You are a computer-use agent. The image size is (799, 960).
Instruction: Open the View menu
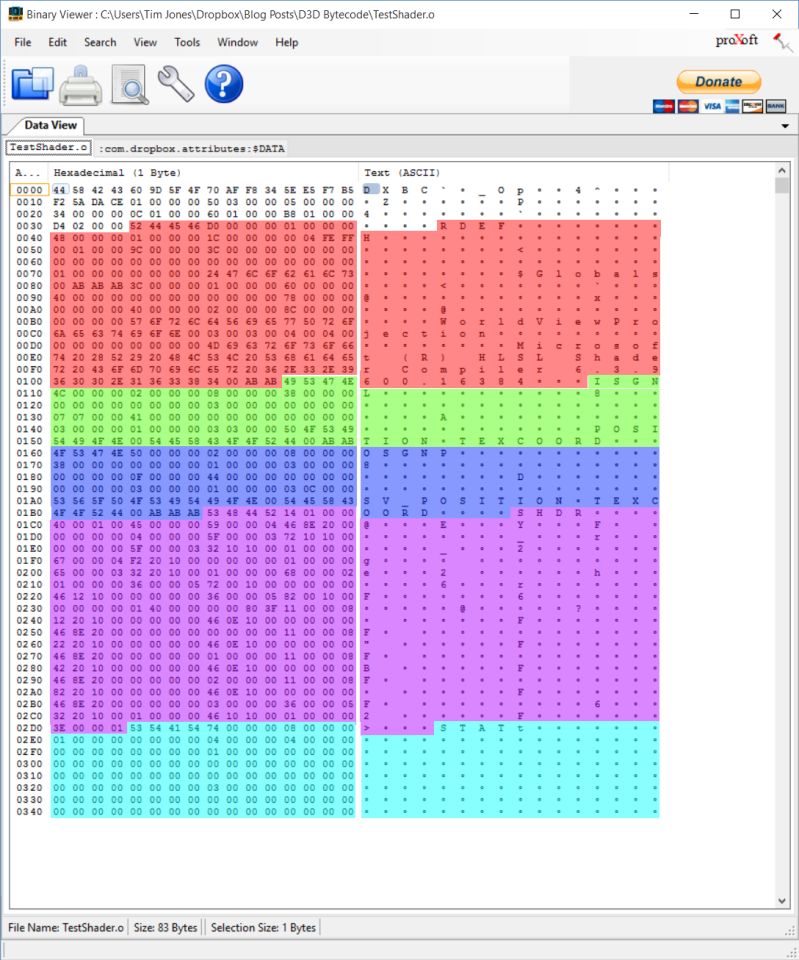point(145,42)
